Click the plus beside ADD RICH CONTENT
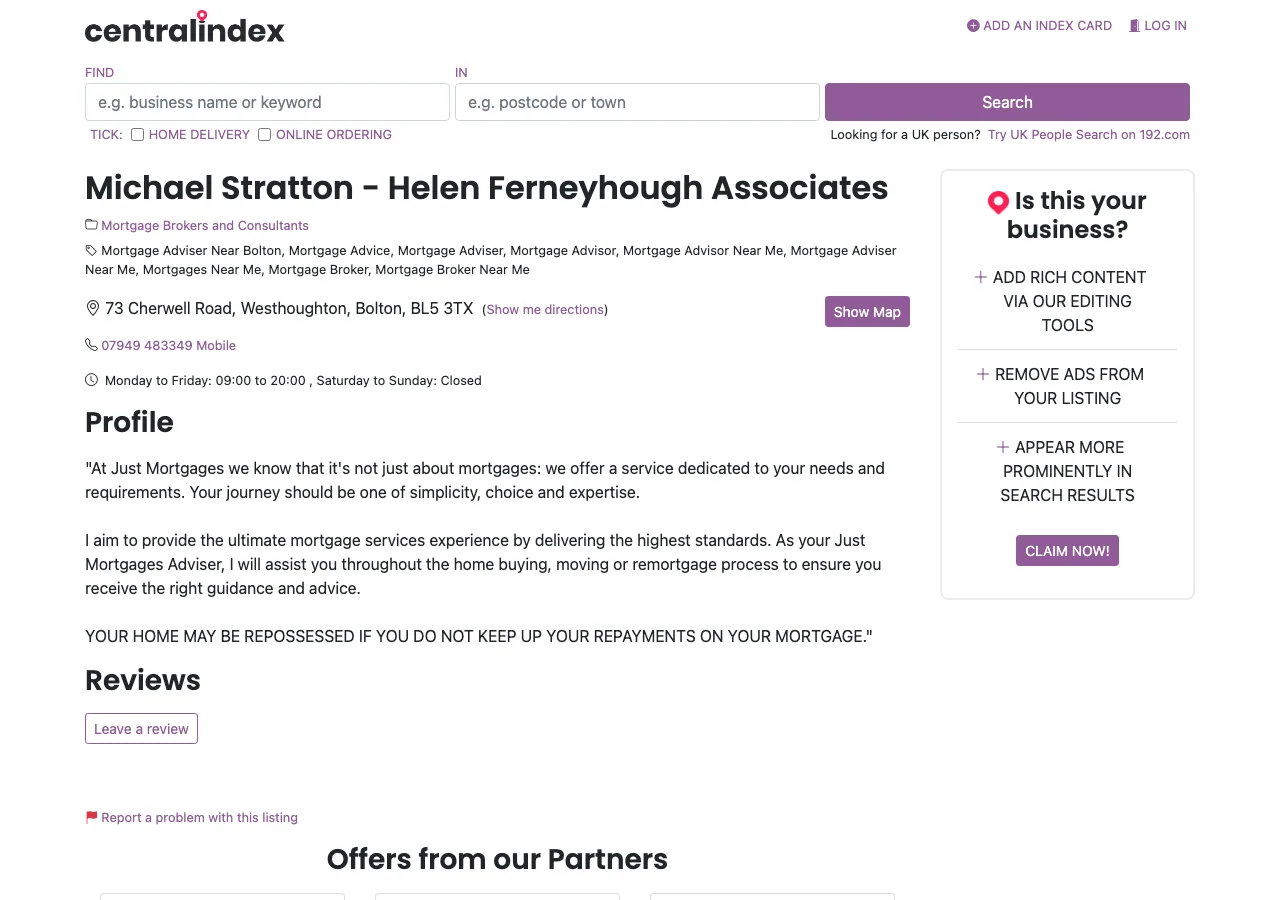Viewport: 1280px width, 900px height. (x=982, y=276)
